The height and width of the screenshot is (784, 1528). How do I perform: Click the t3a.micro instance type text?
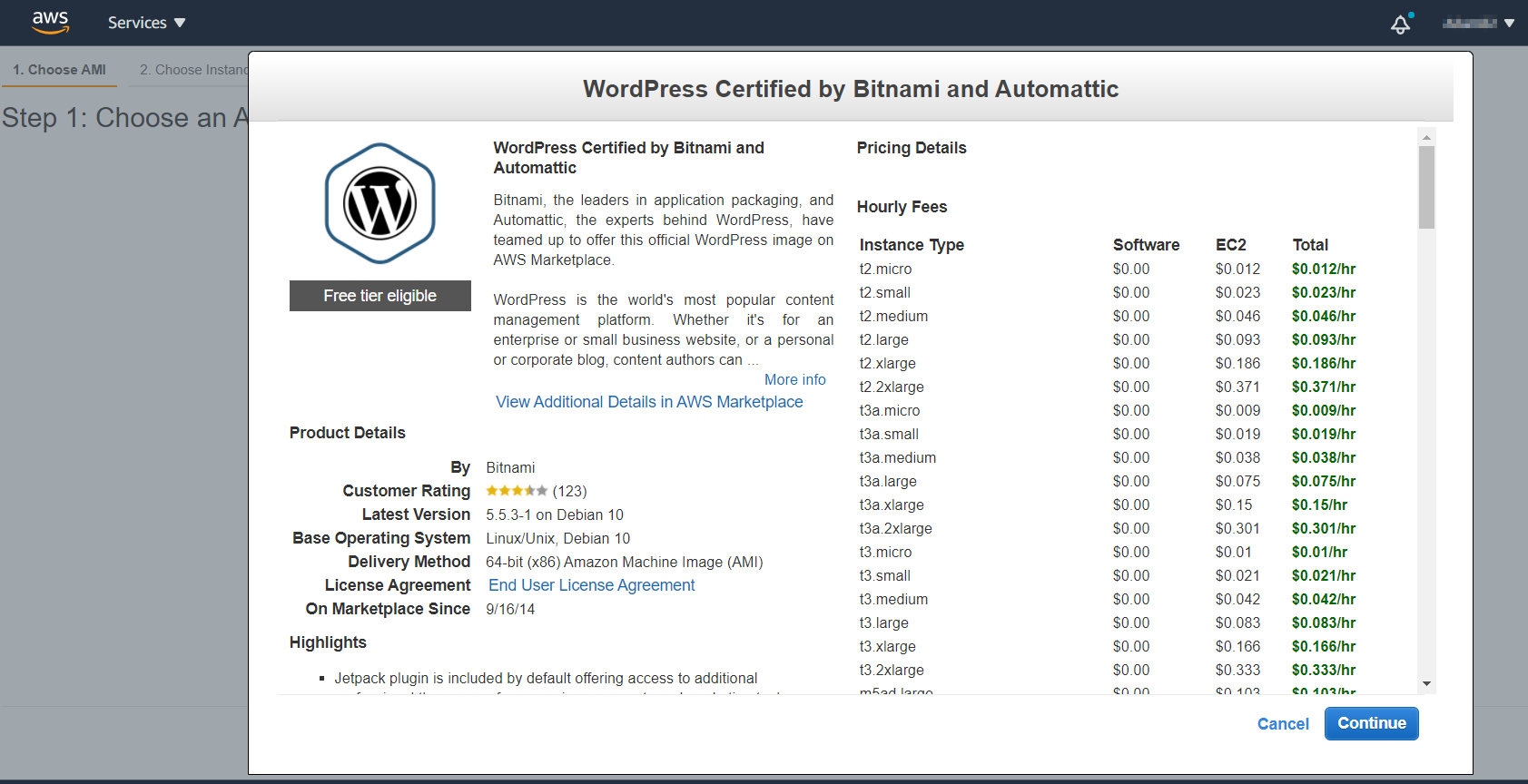pos(890,410)
